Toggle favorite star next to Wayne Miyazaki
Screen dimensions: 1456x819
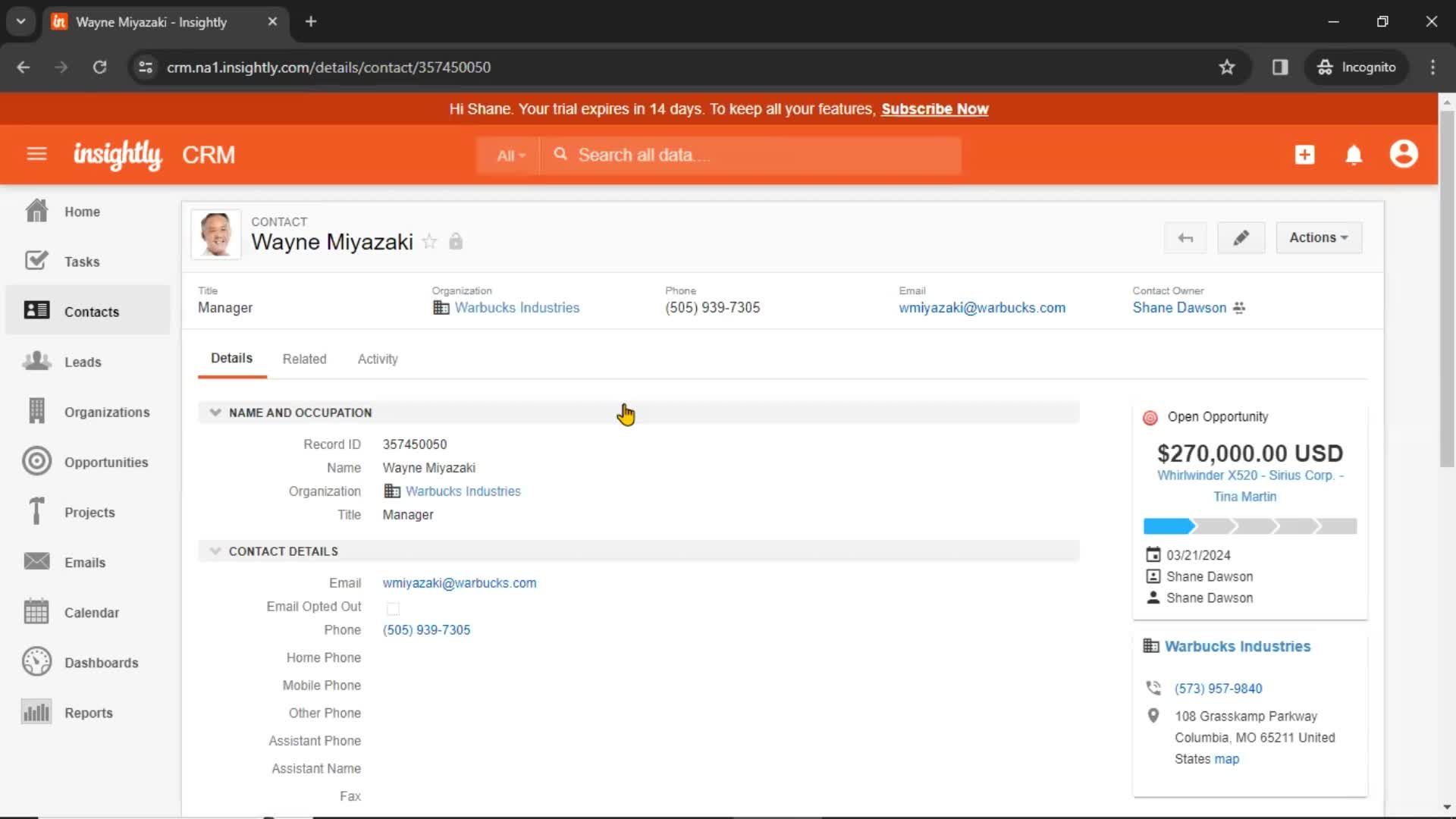[x=430, y=241]
